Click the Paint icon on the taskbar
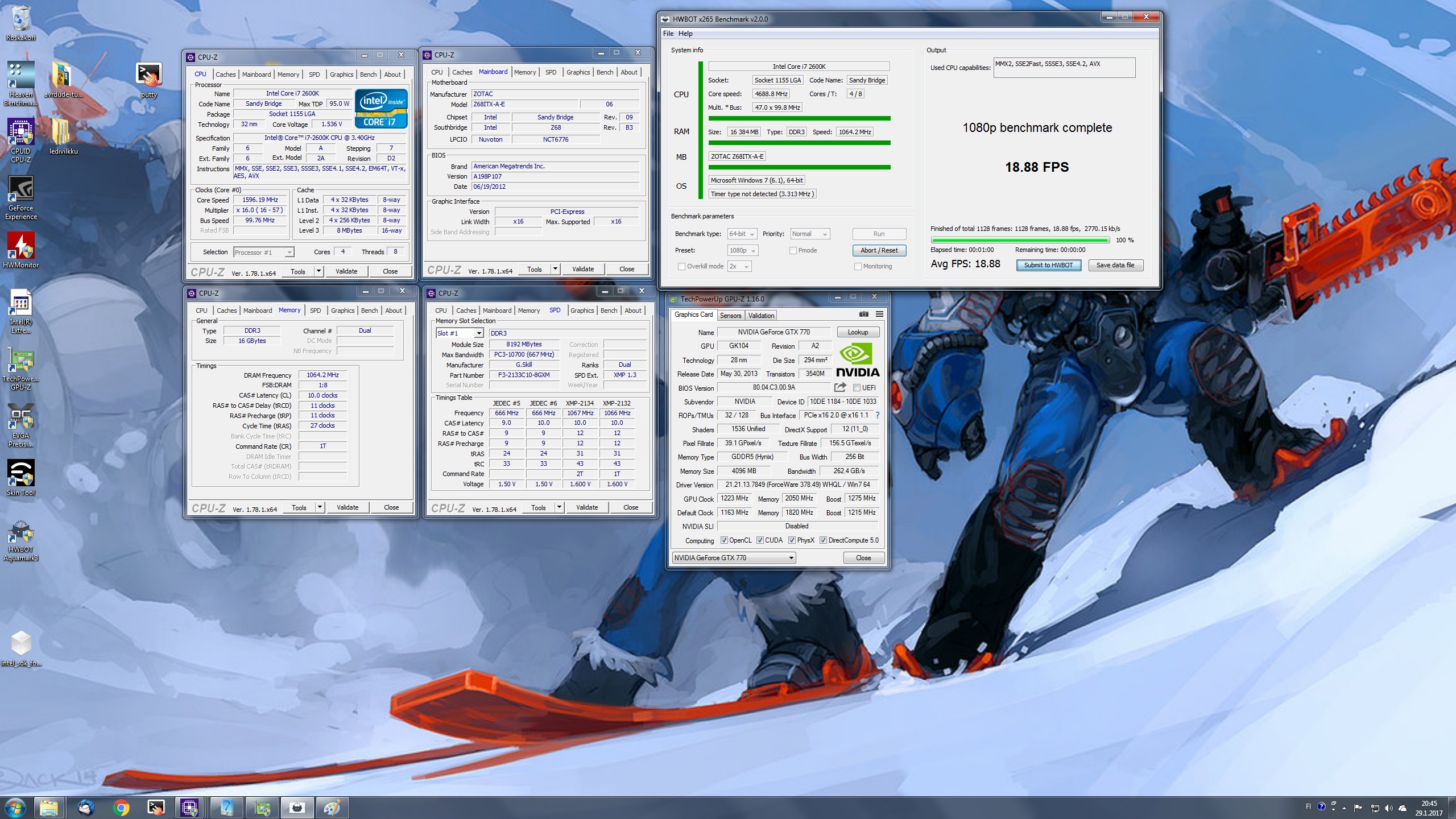This screenshot has height=819, width=1456. click(332, 808)
